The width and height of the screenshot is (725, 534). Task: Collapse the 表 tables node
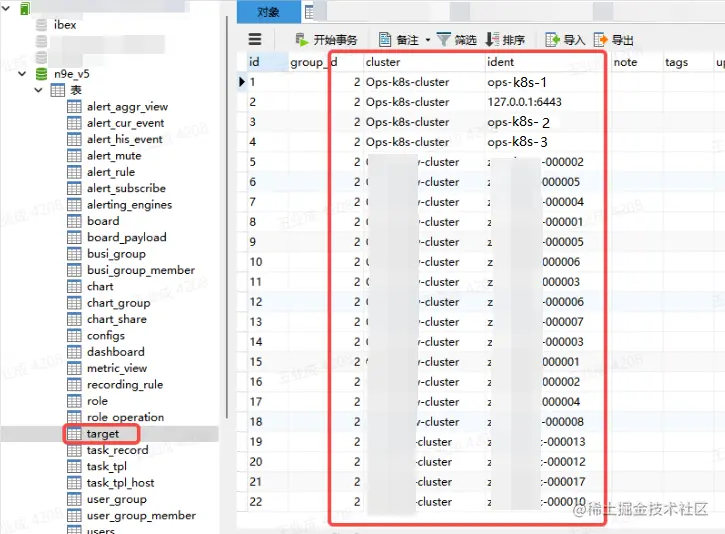[x=39, y=90]
